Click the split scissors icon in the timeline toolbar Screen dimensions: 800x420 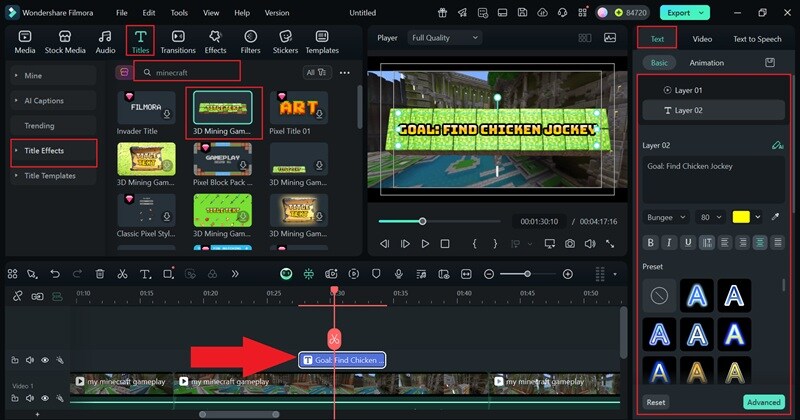coord(122,274)
